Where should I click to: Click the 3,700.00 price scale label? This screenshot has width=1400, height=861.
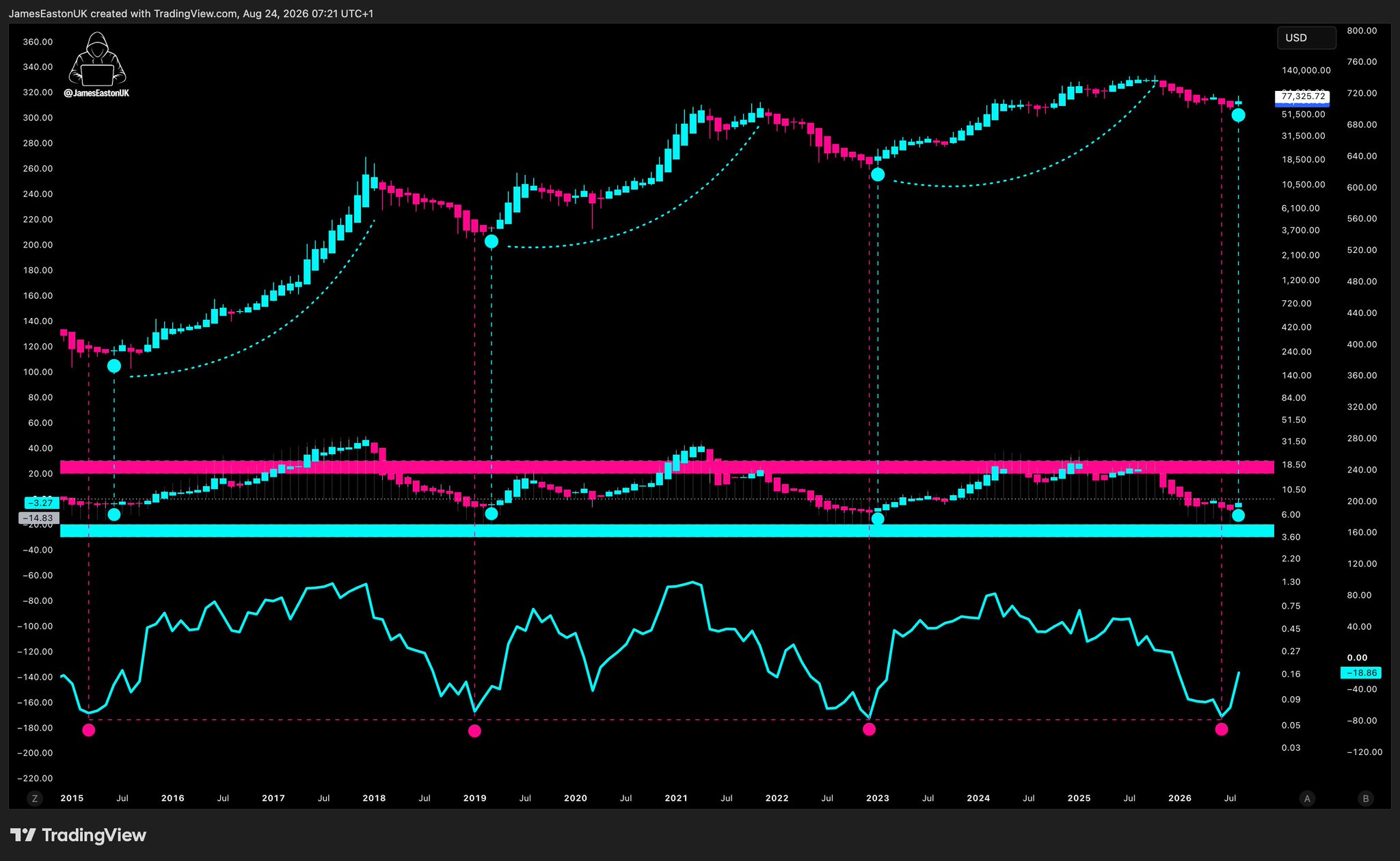(x=1301, y=230)
